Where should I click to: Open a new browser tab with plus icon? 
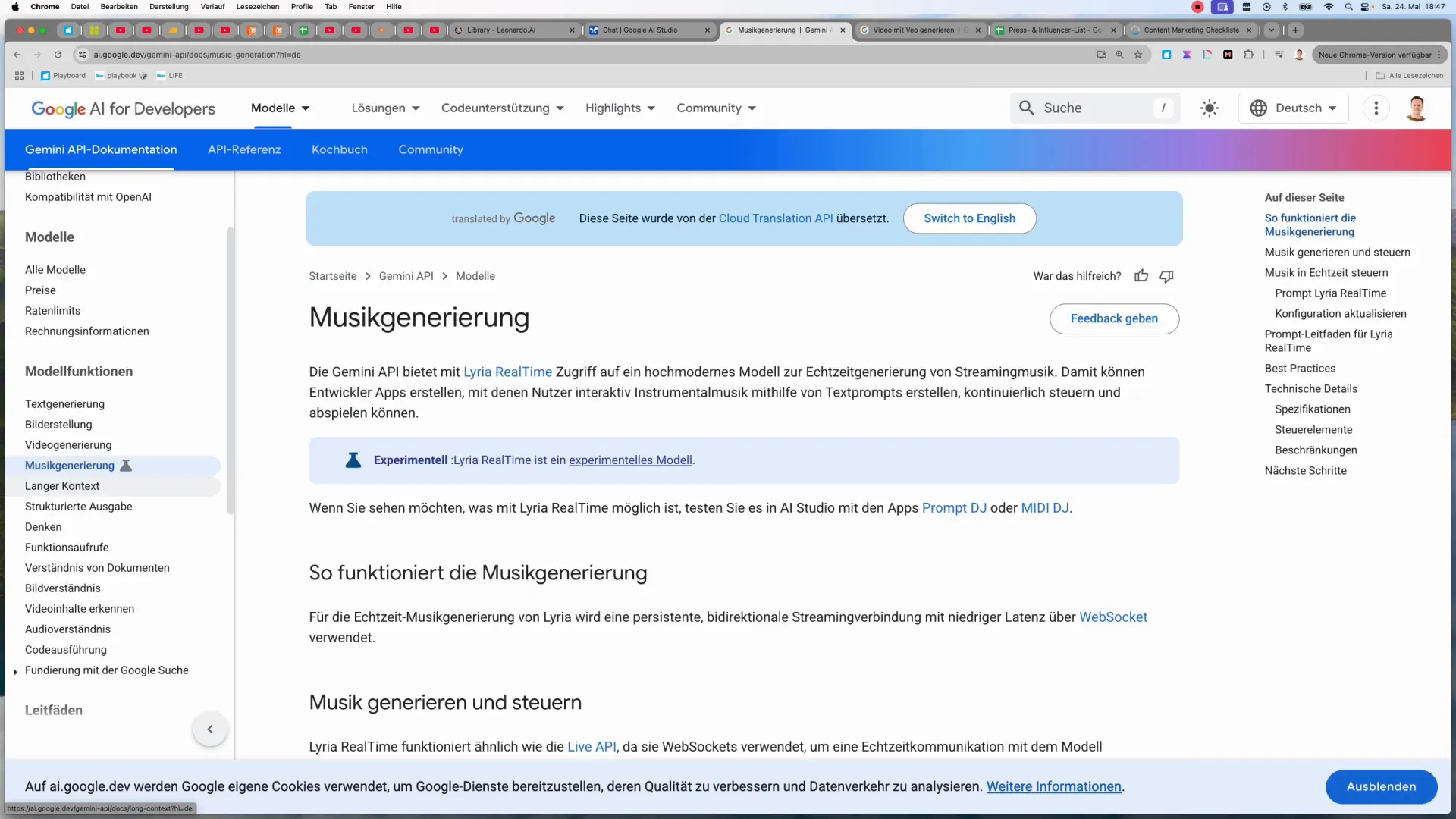[1295, 30]
